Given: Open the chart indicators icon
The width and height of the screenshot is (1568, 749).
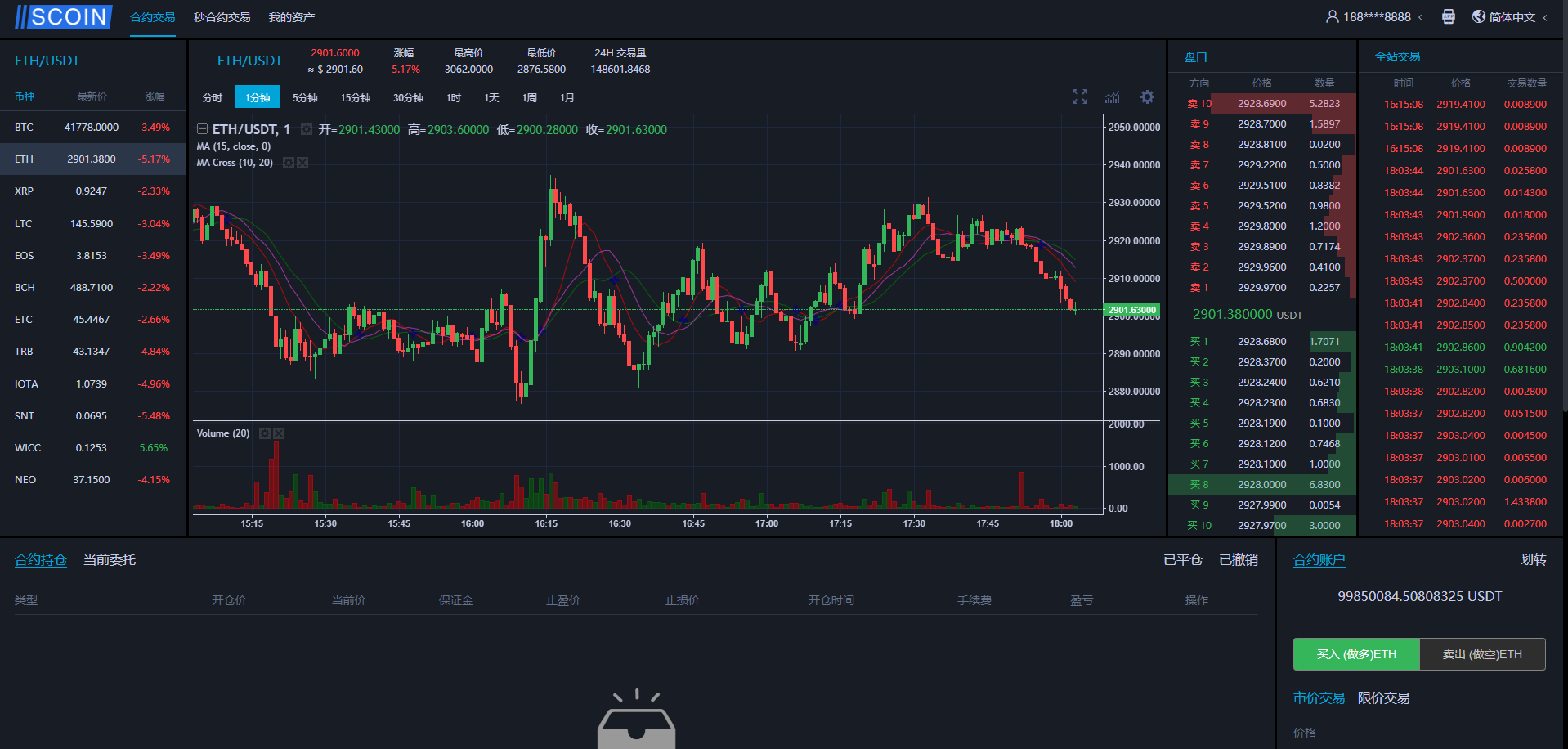Looking at the screenshot, I should [1113, 97].
